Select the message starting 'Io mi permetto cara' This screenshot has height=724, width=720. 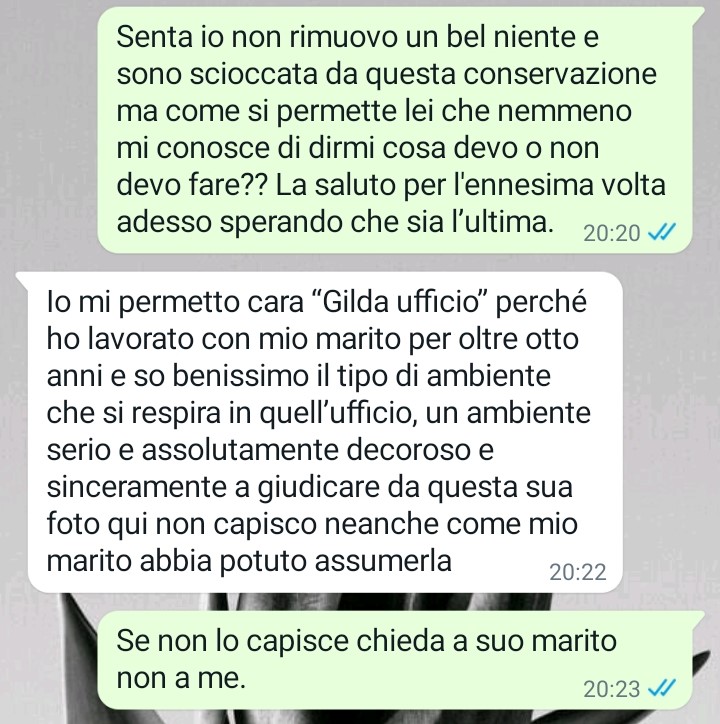(x=325, y=432)
